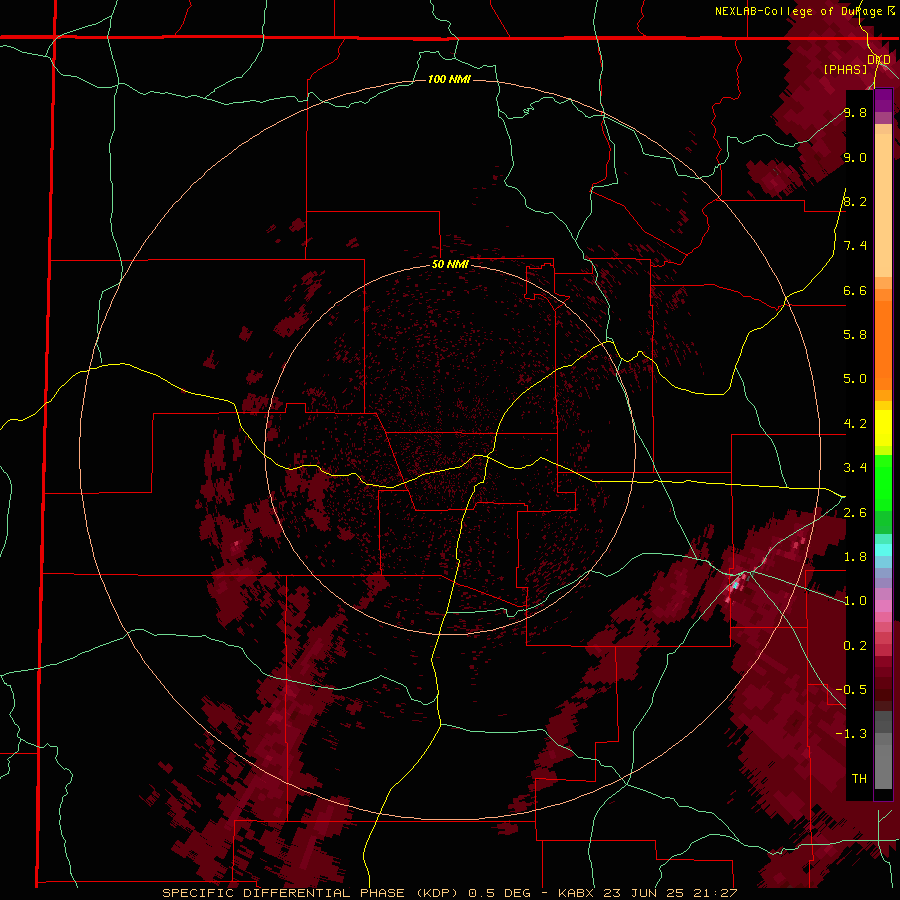
Task: Select the -1.3 value on the scale
Action: [851, 734]
